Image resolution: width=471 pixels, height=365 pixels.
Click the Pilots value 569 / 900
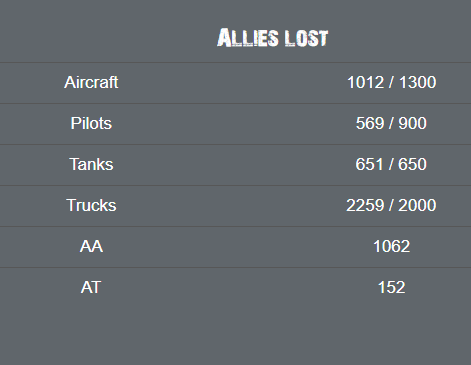391,123
